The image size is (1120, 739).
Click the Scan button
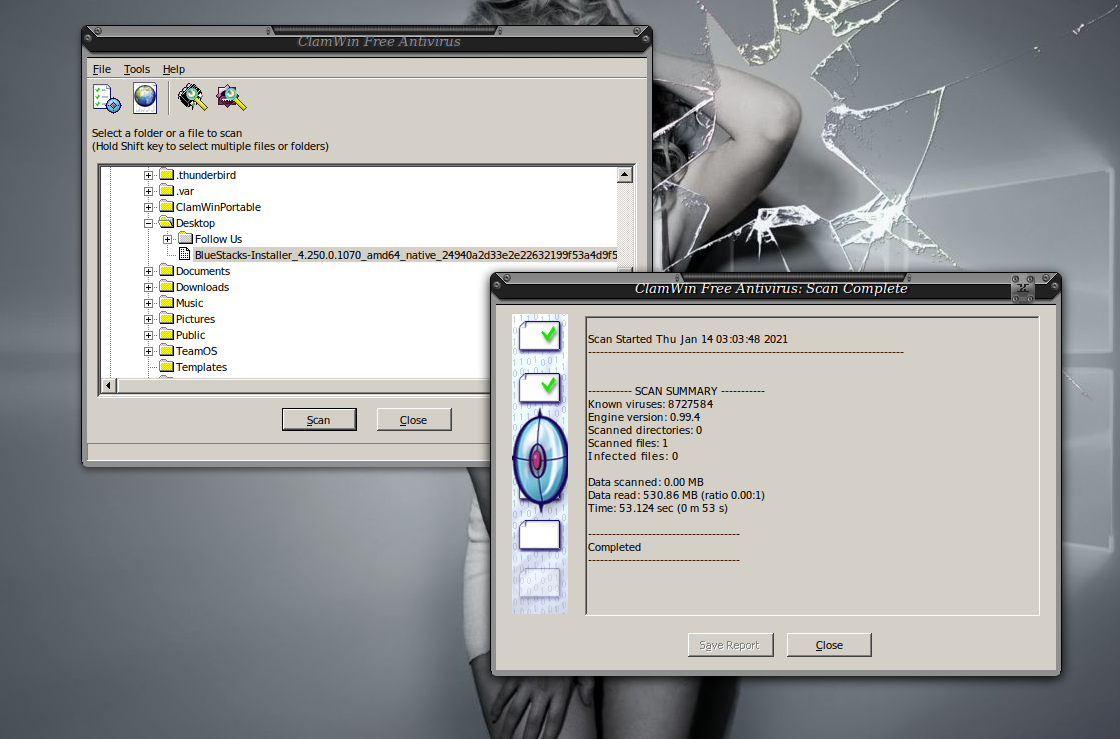(x=319, y=420)
